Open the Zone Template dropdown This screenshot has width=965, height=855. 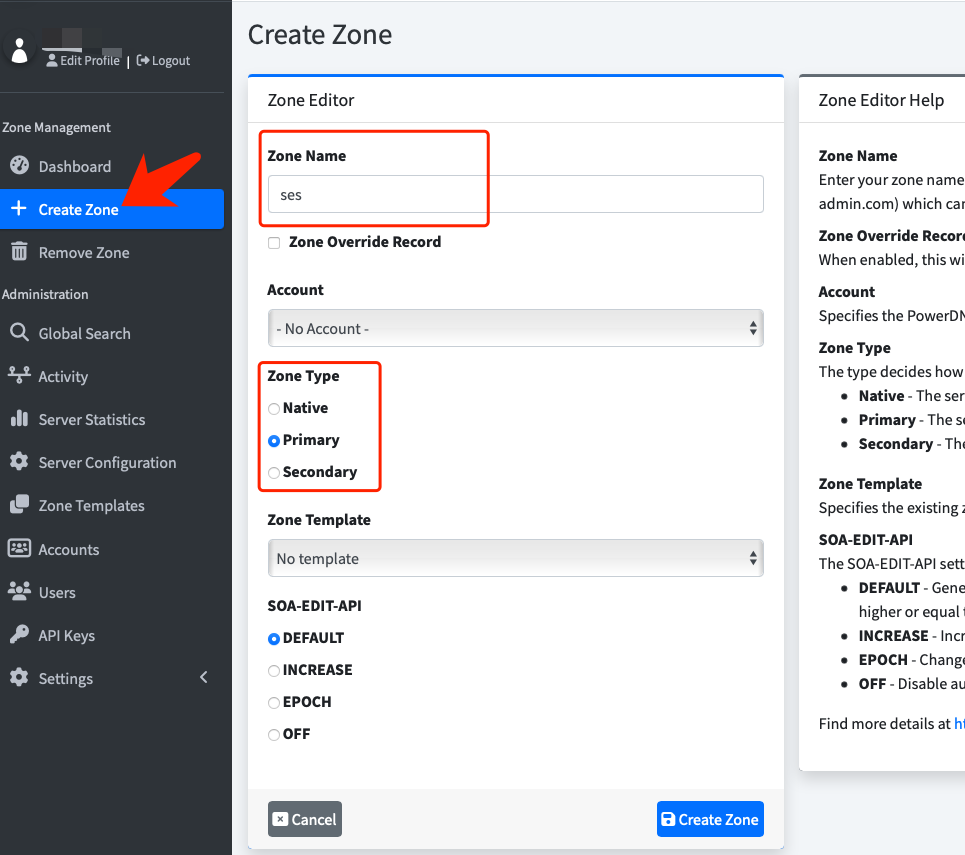(x=515, y=558)
